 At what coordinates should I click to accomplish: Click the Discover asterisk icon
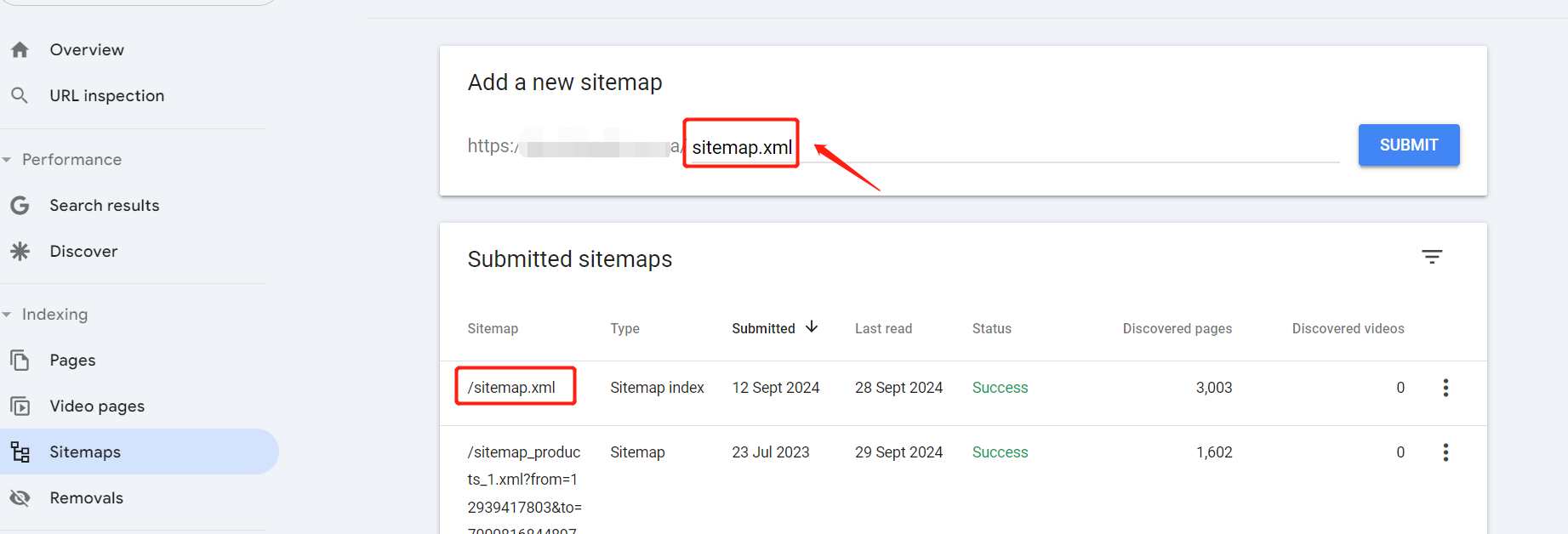coord(20,251)
